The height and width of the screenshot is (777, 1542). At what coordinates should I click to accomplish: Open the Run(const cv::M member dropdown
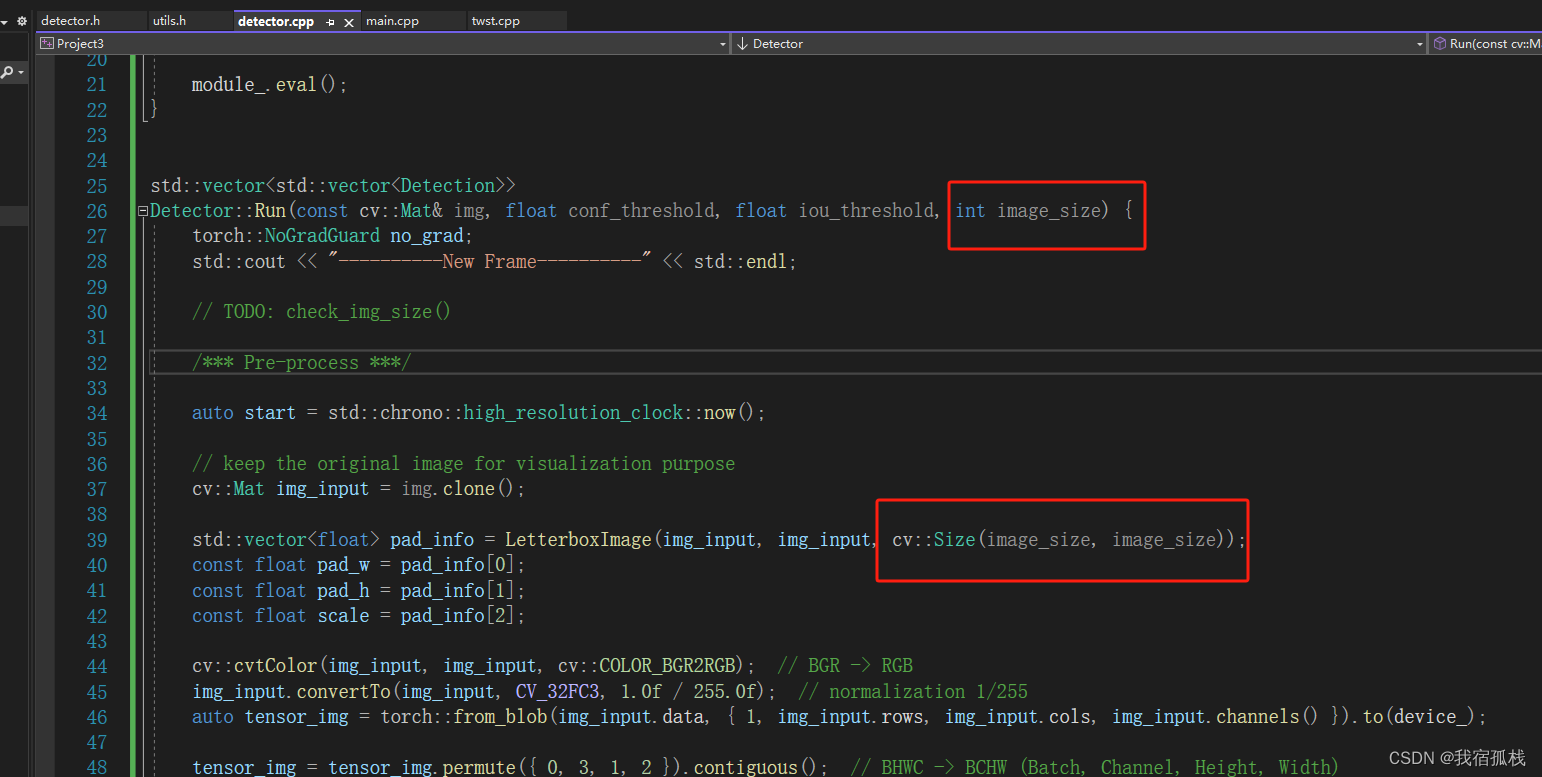coord(1485,44)
